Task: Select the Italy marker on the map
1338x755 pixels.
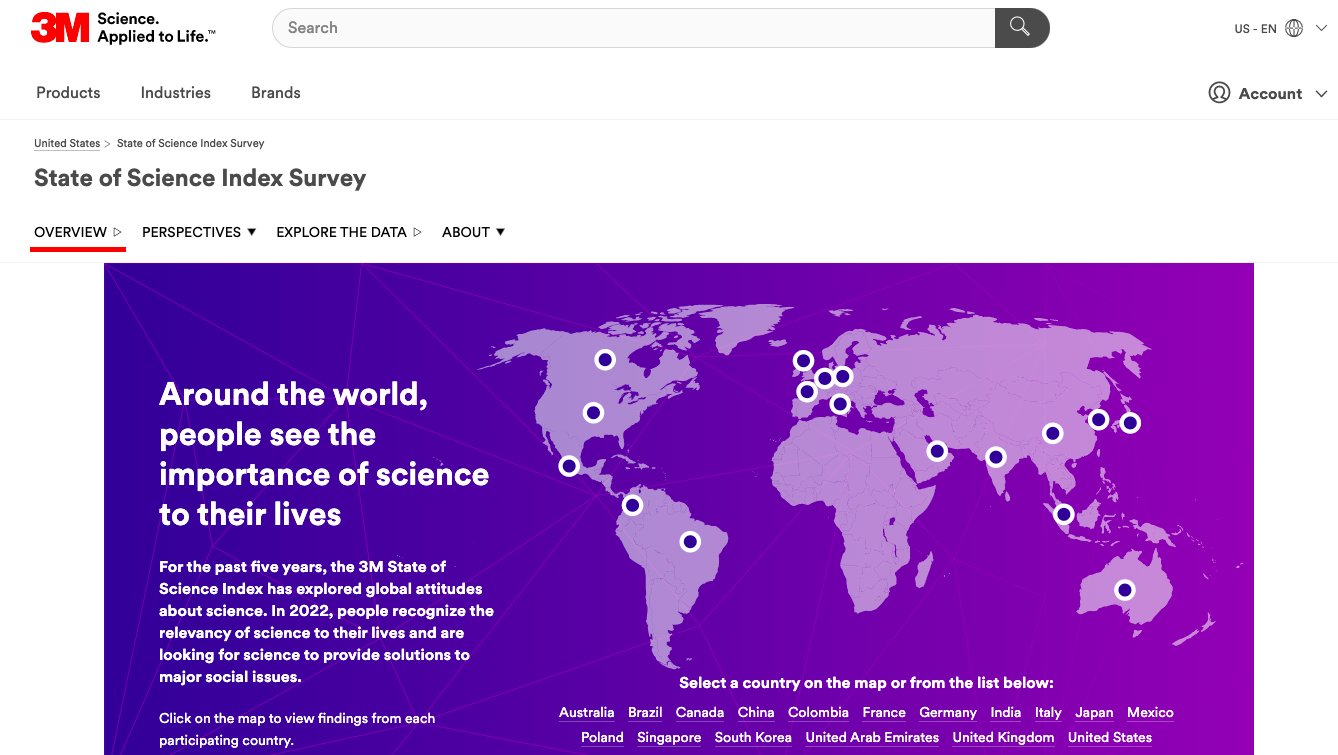Action: point(840,404)
